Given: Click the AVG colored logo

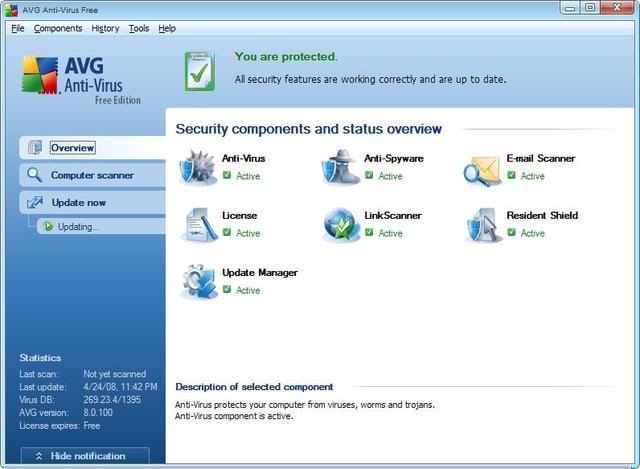Looking at the screenshot, I should click(x=40, y=75).
